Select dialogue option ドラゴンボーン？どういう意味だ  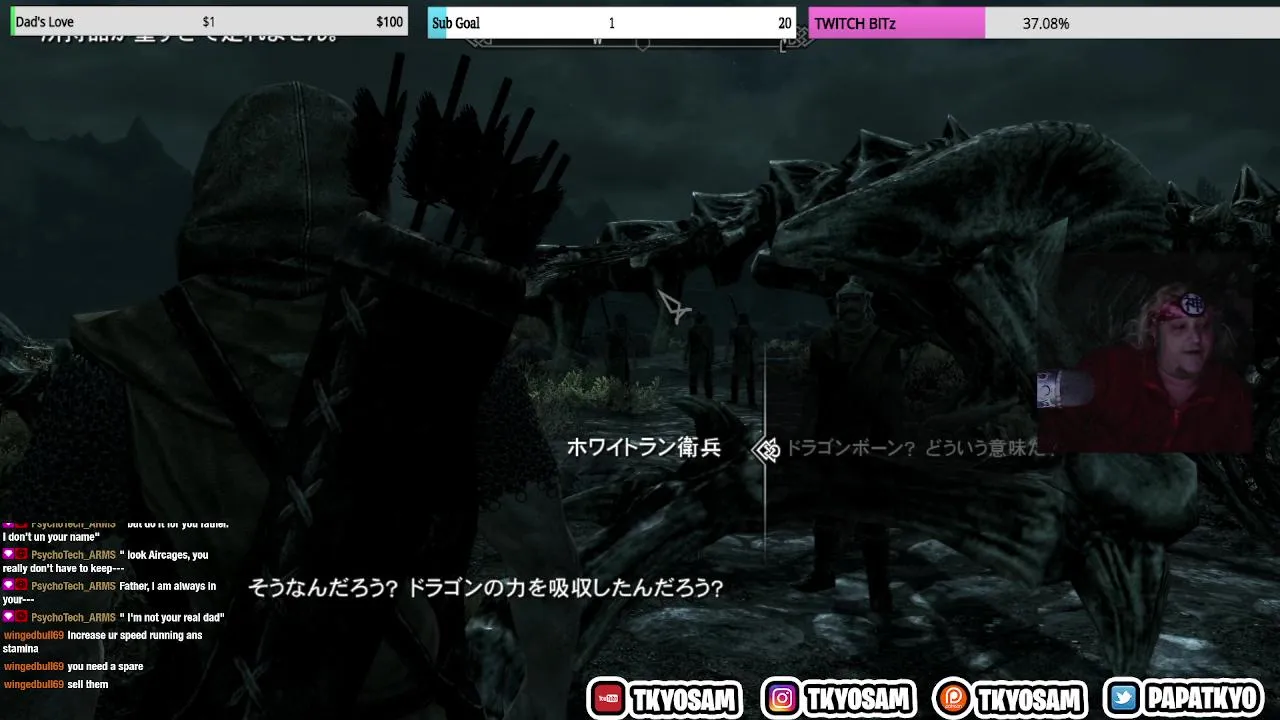920,448
